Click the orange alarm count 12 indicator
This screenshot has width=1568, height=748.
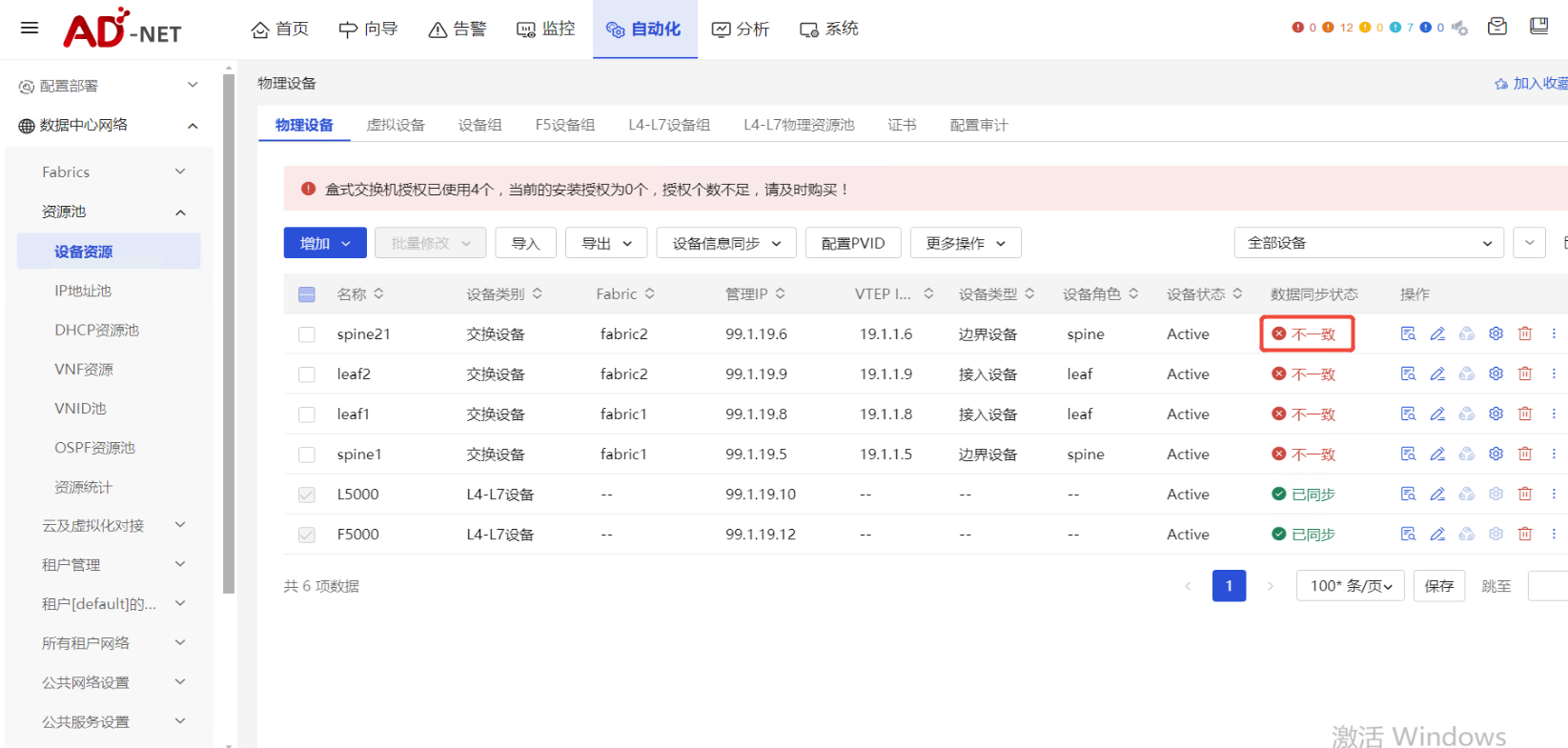[1337, 28]
